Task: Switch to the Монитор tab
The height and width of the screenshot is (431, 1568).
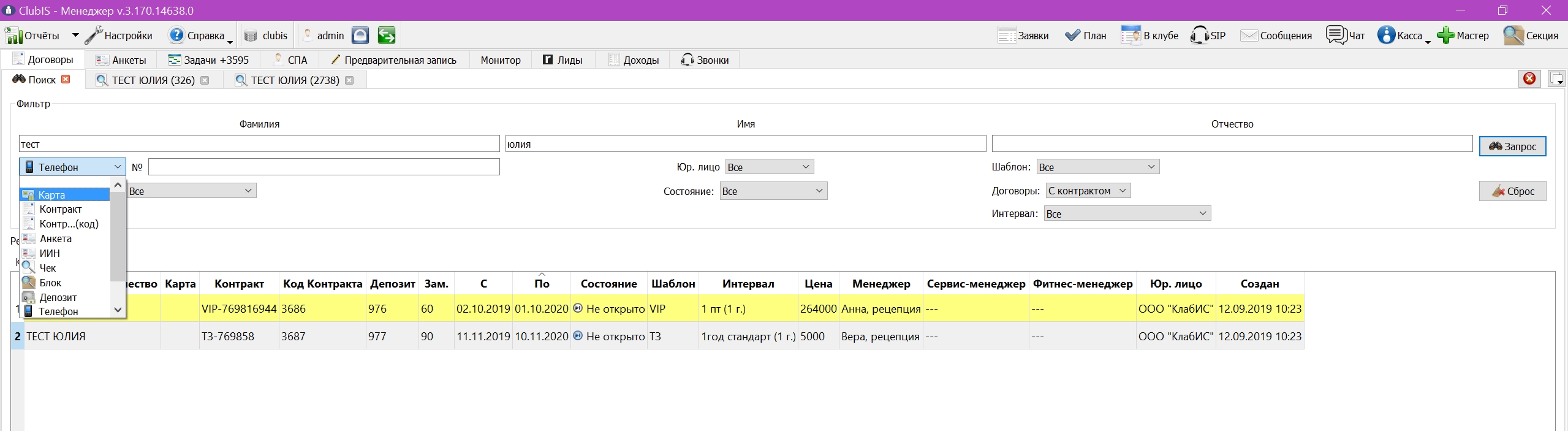Action: [x=501, y=60]
